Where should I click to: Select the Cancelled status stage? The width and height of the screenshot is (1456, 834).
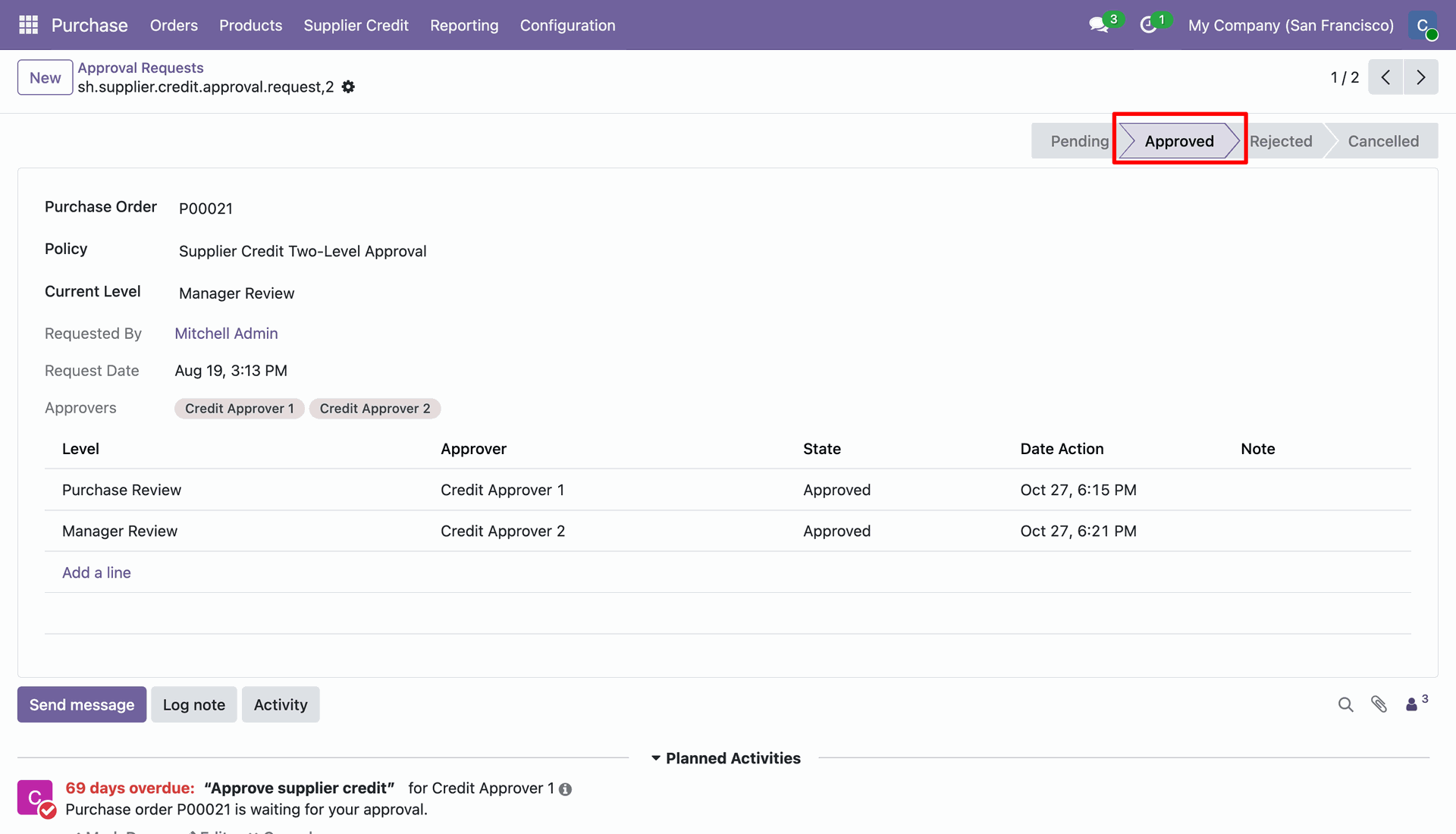[x=1382, y=141]
